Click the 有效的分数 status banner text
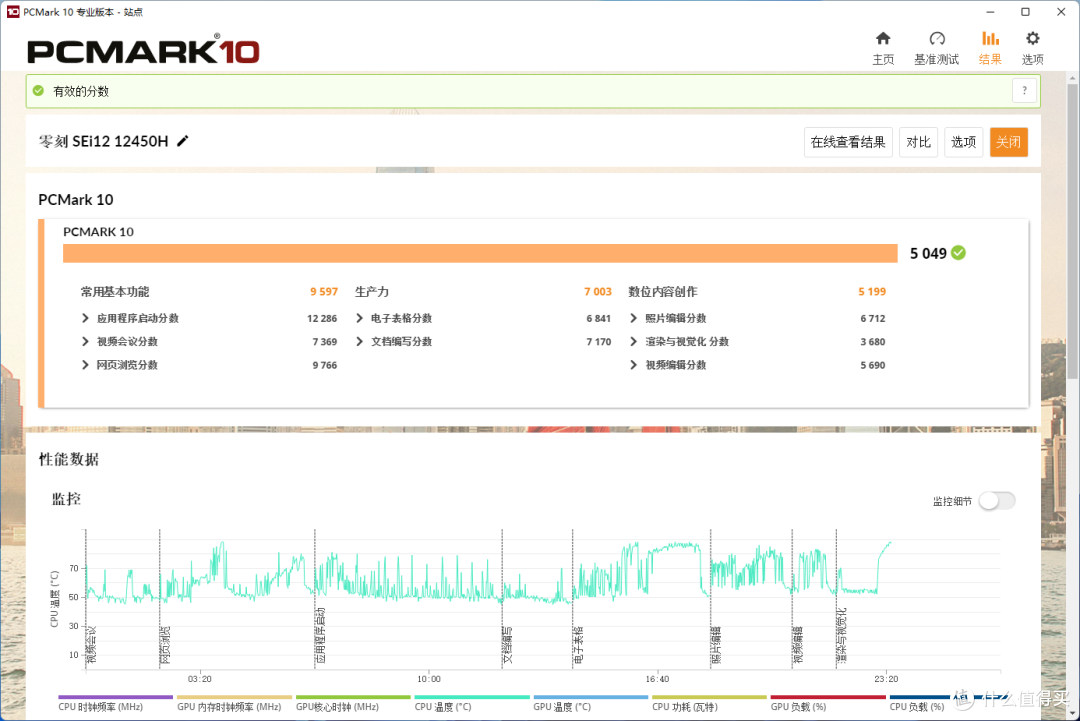 (81, 91)
